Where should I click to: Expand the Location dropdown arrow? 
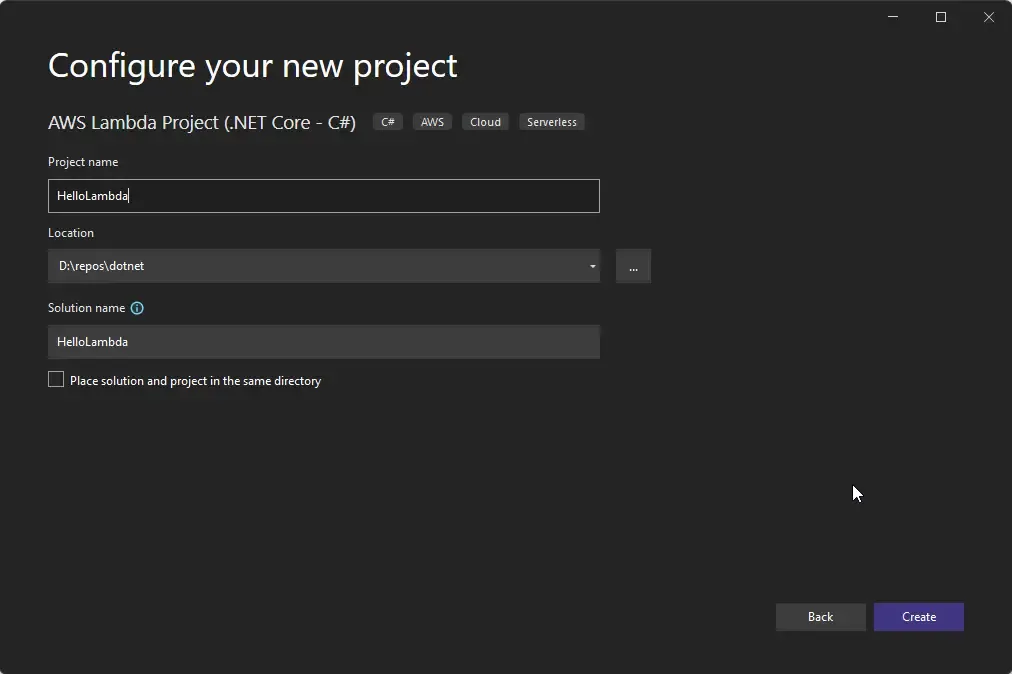click(x=592, y=266)
